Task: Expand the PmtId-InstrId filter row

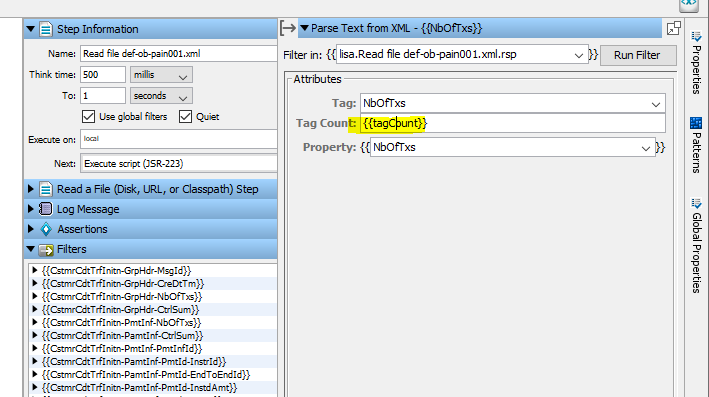Action: click(34, 361)
